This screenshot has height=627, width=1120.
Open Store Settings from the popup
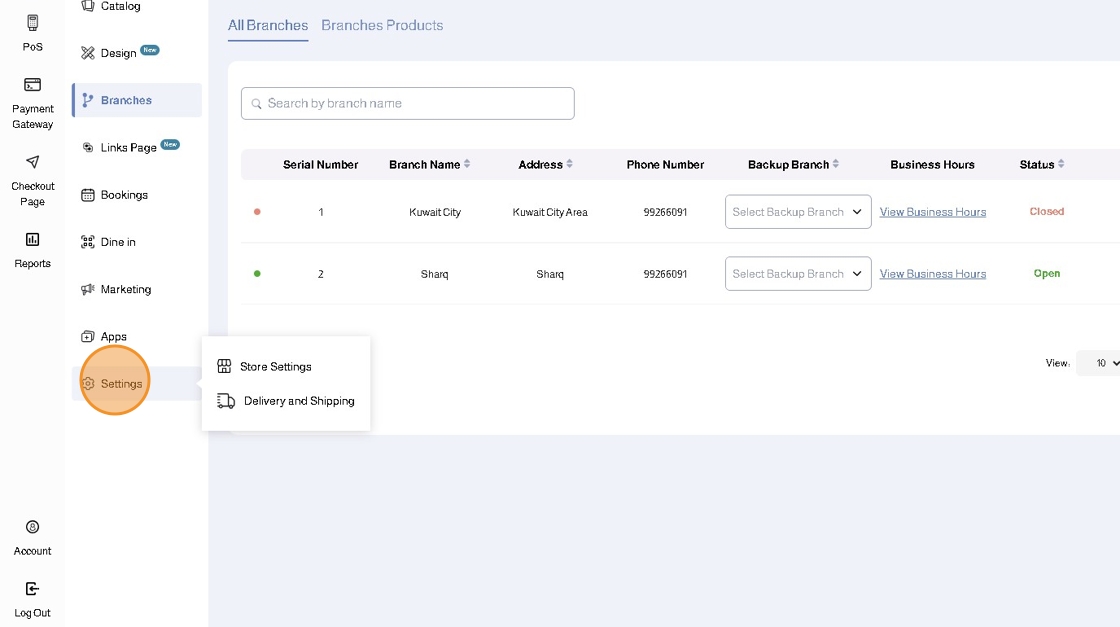point(275,367)
